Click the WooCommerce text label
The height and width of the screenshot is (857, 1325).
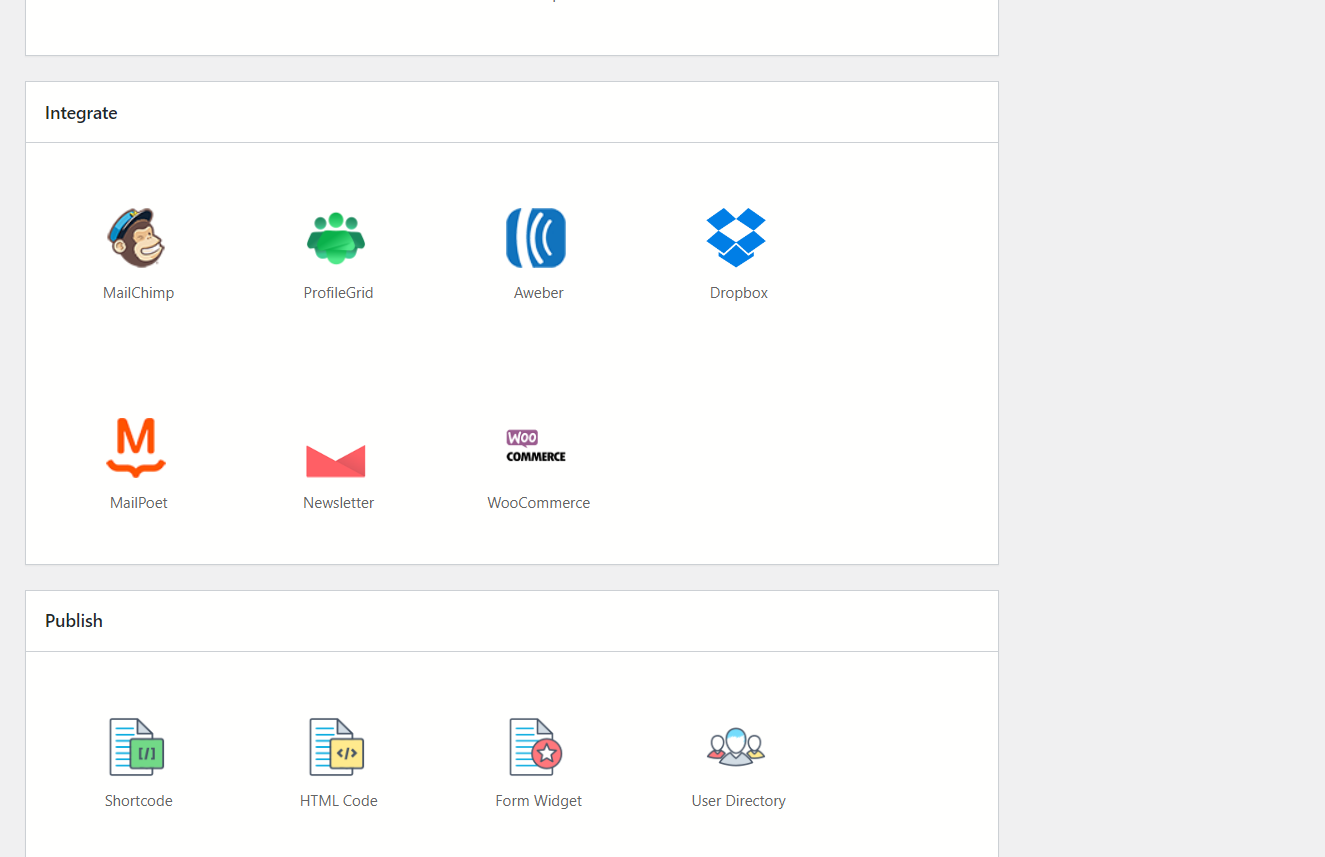(538, 502)
